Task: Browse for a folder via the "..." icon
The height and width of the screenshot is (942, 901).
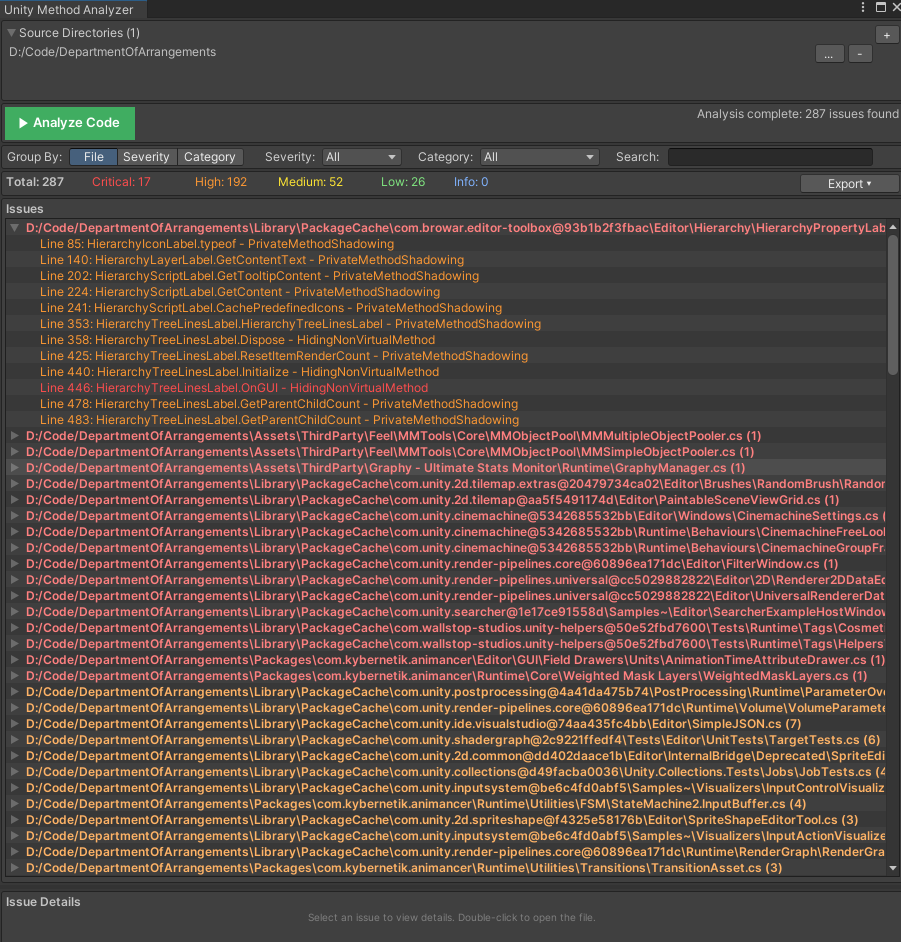Action: pyautogui.click(x=829, y=53)
